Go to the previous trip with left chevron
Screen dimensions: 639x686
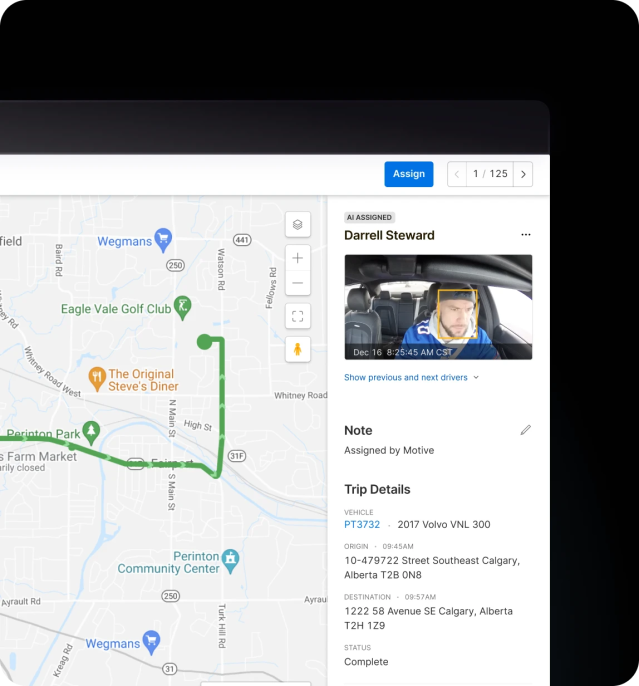(x=458, y=174)
